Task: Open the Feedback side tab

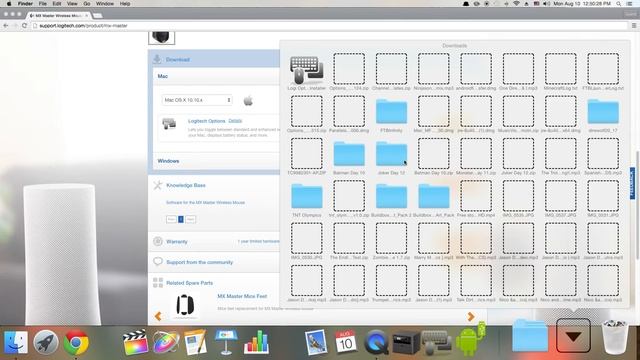Action: (x=632, y=183)
